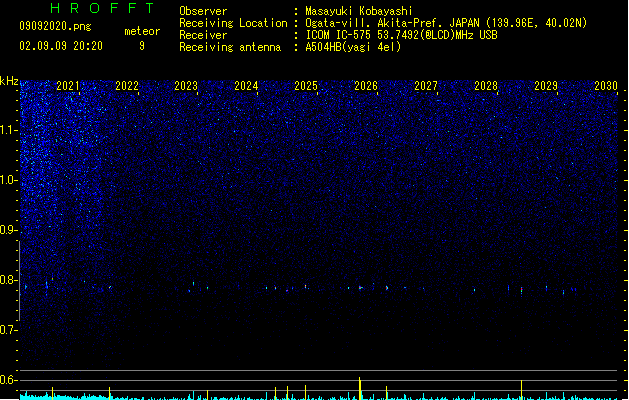Click the 2024 time axis marker
Screen dimensions: 629x400
point(246,85)
